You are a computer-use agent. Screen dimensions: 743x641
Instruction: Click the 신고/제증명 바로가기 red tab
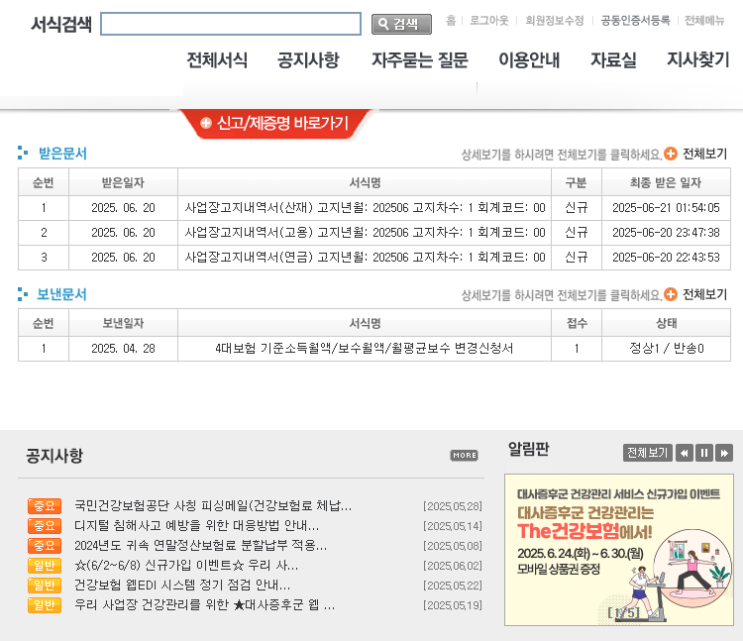275,123
